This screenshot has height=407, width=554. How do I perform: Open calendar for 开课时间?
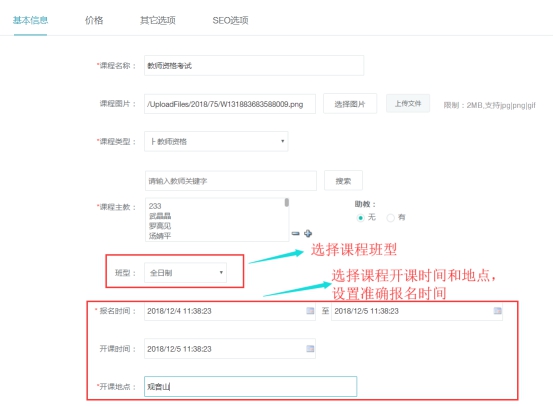coord(310,349)
